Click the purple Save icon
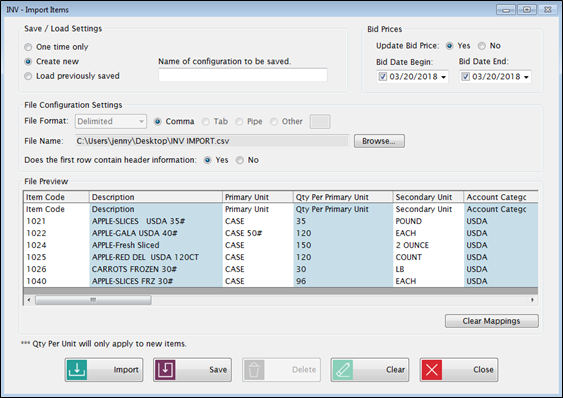563x398 pixels. [165, 370]
